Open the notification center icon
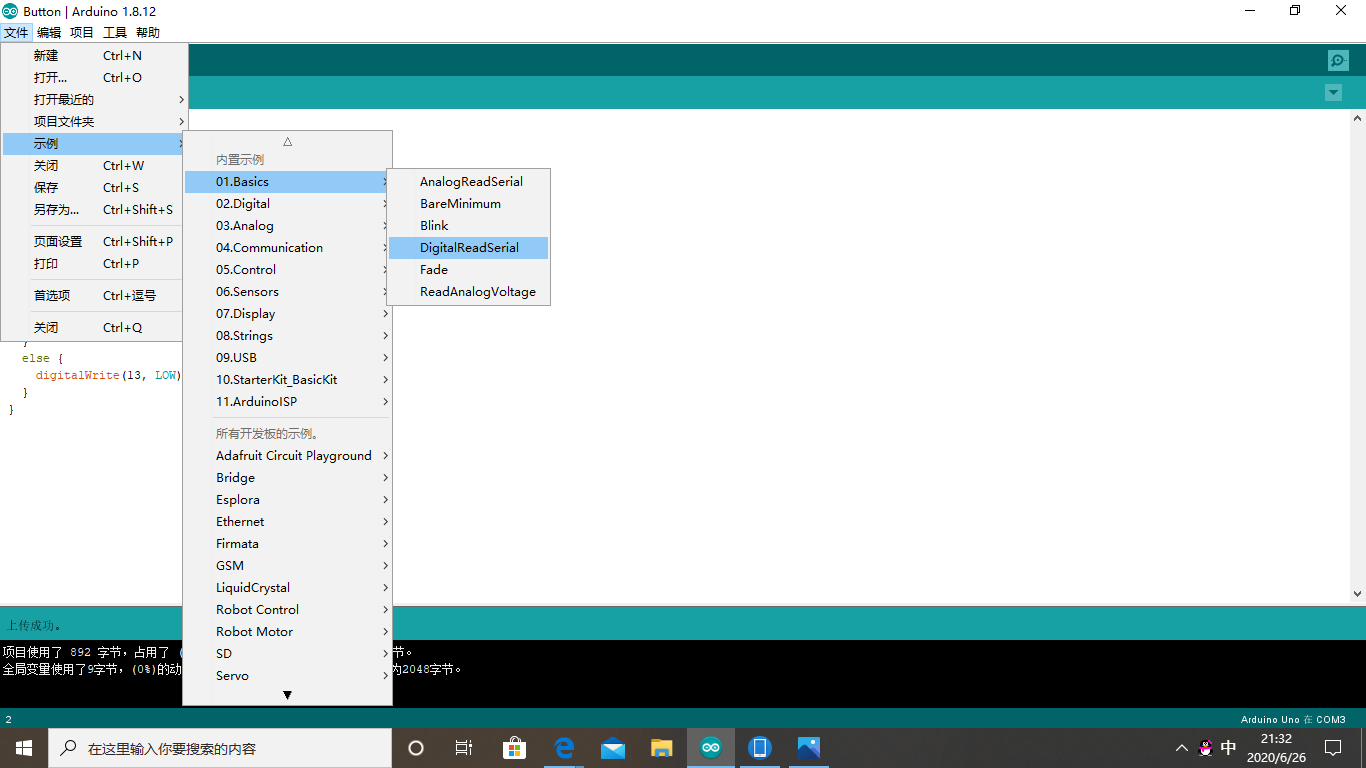1366x768 pixels. tap(1333, 748)
